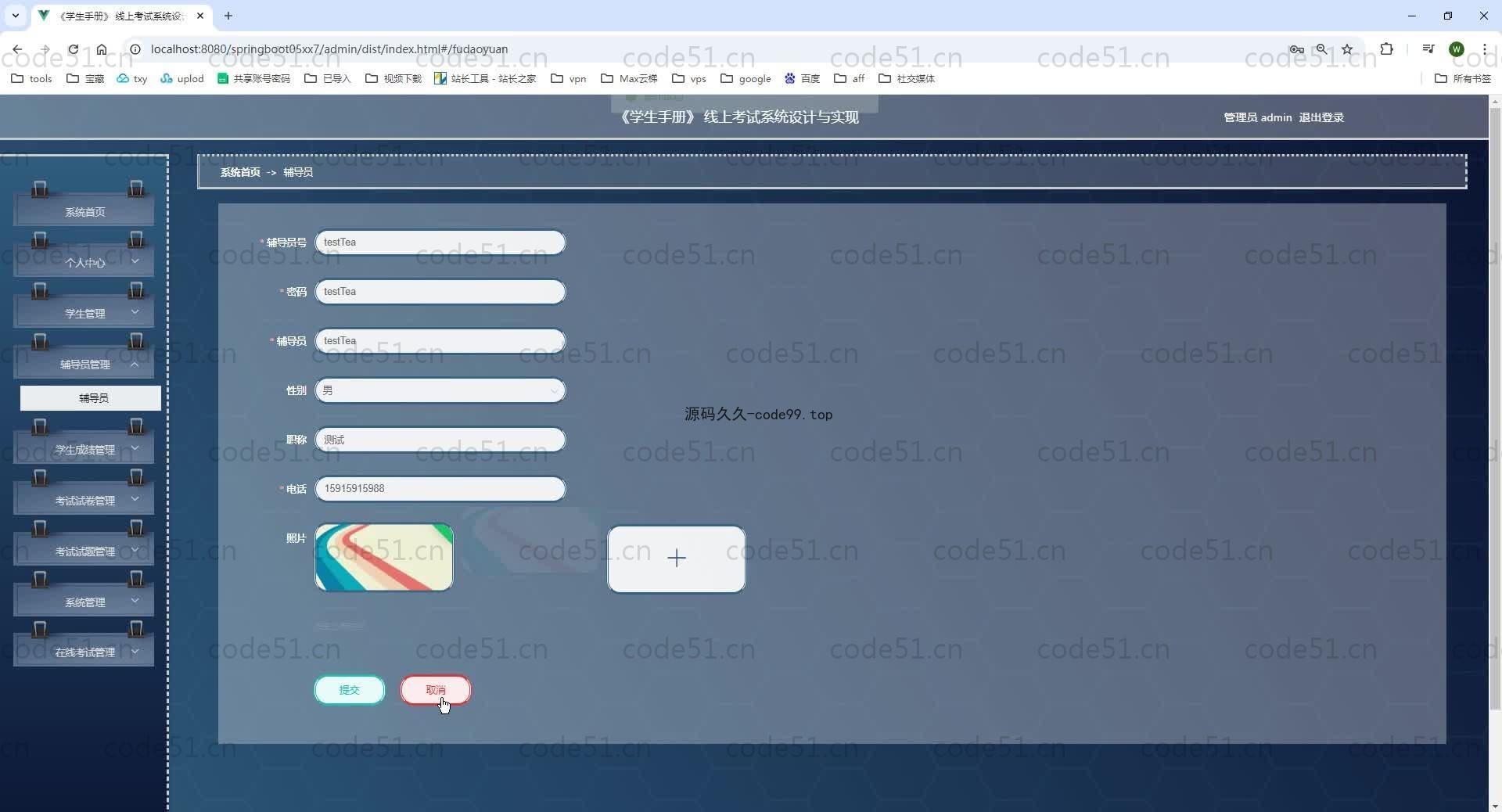Image resolution: width=1502 pixels, height=812 pixels.
Task: Click the 管理员 admin label
Action: tap(1258, 117)
